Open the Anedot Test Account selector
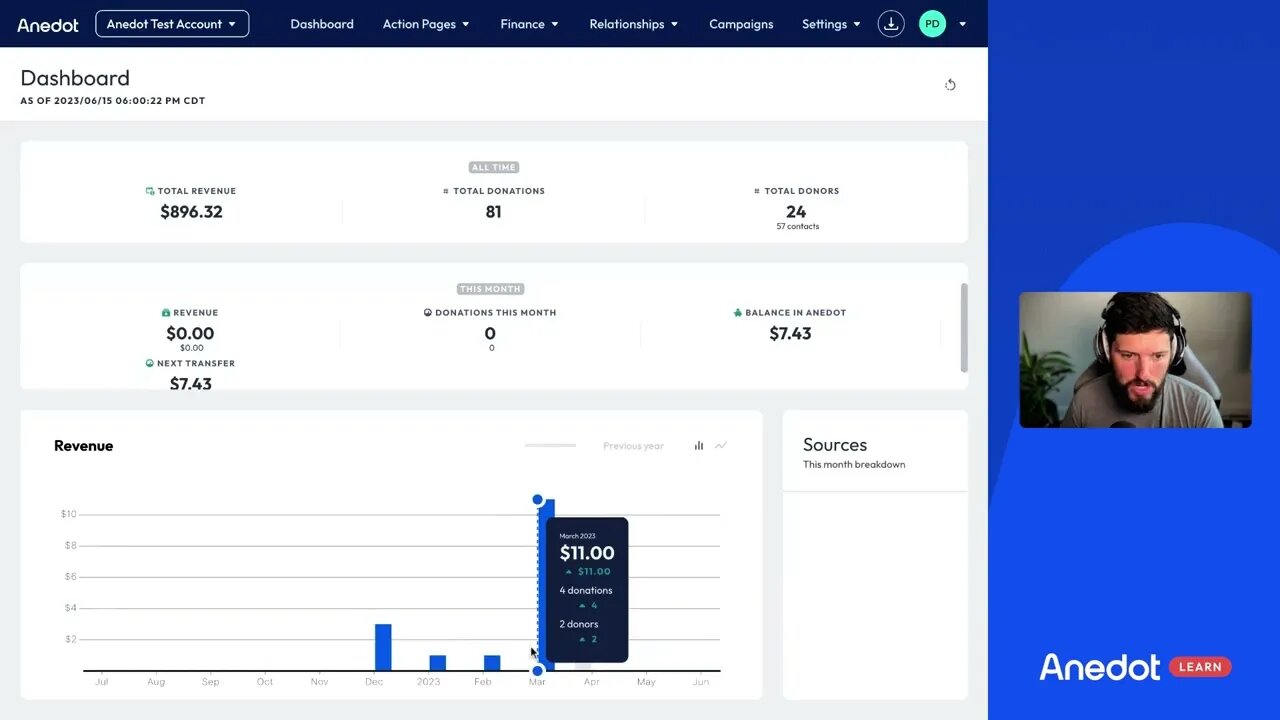 [172, 24]
